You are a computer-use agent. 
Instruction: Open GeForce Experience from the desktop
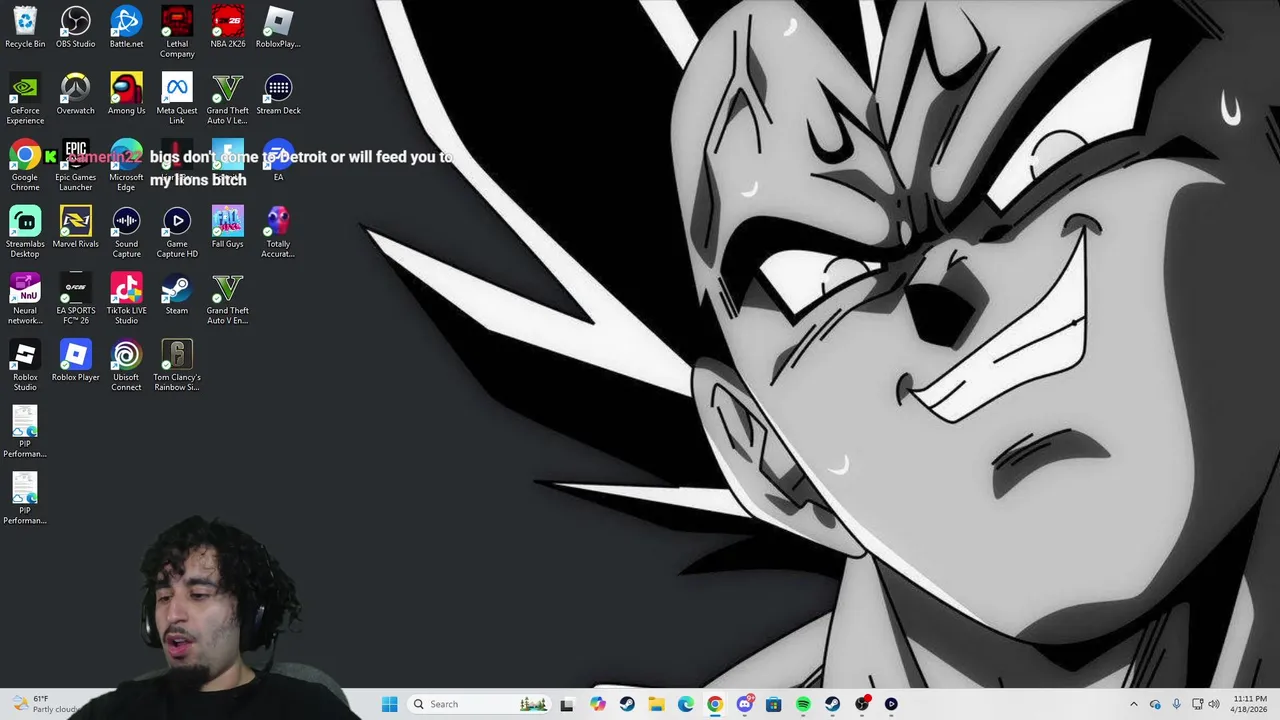tap(25, 99)
